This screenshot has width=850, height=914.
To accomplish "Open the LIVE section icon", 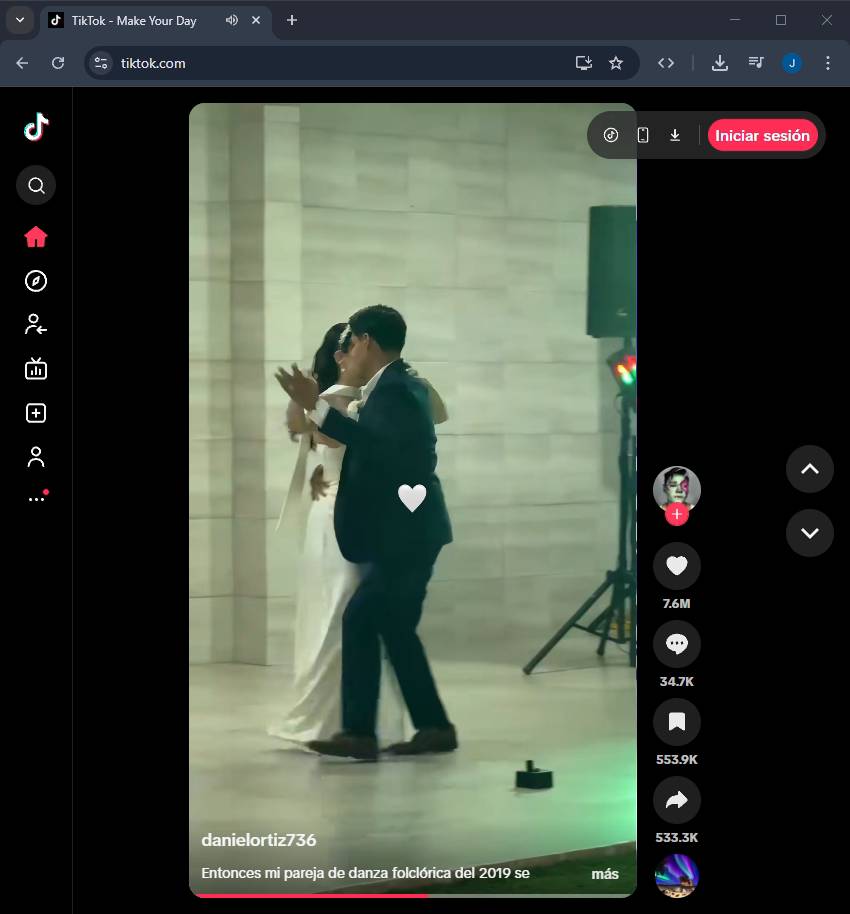I will click(36, 369).
